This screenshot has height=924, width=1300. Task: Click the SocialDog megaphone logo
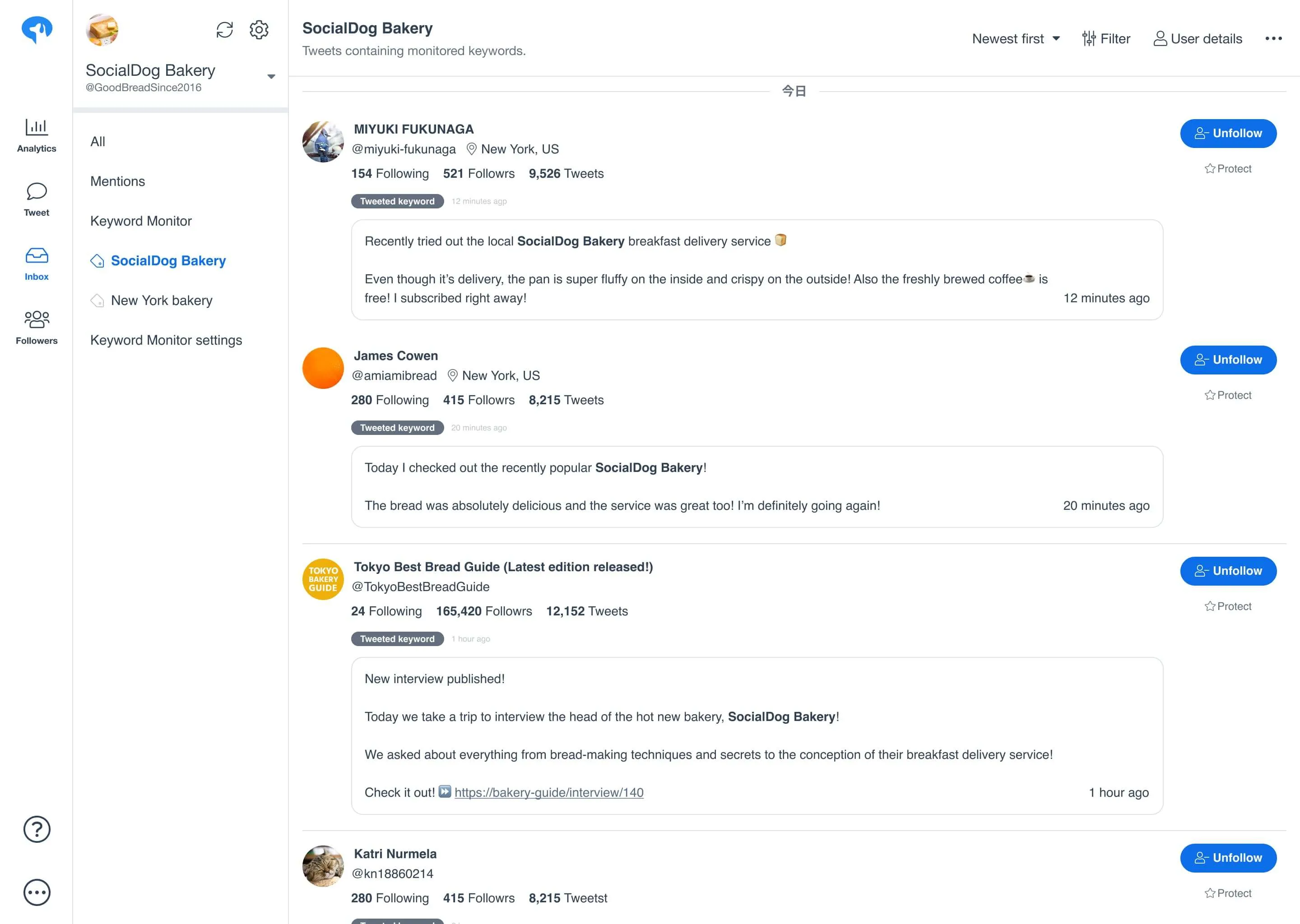click(37, 30)
